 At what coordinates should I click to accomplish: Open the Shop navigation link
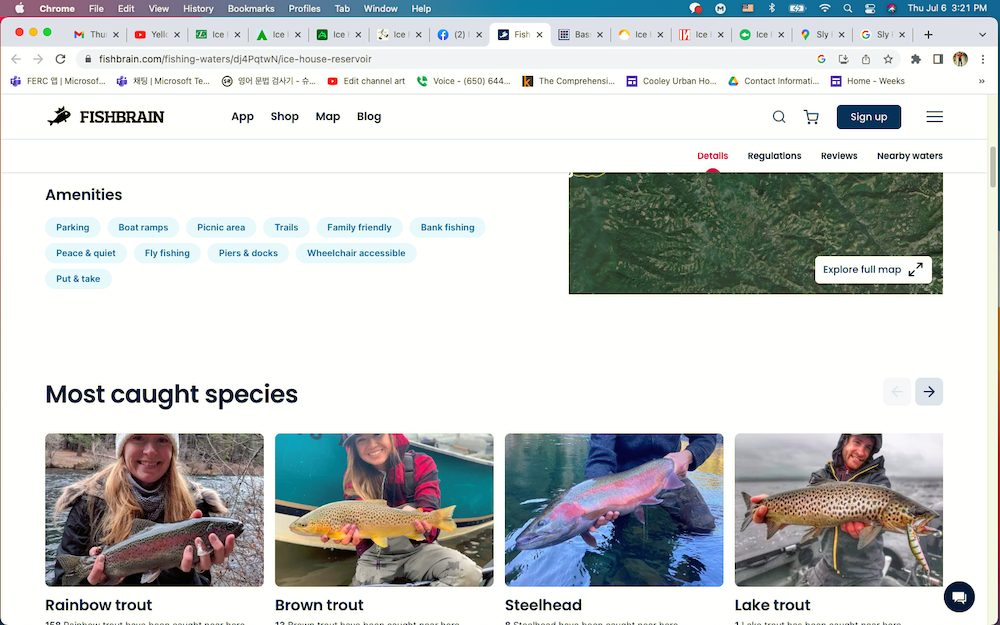coord(284,117)
